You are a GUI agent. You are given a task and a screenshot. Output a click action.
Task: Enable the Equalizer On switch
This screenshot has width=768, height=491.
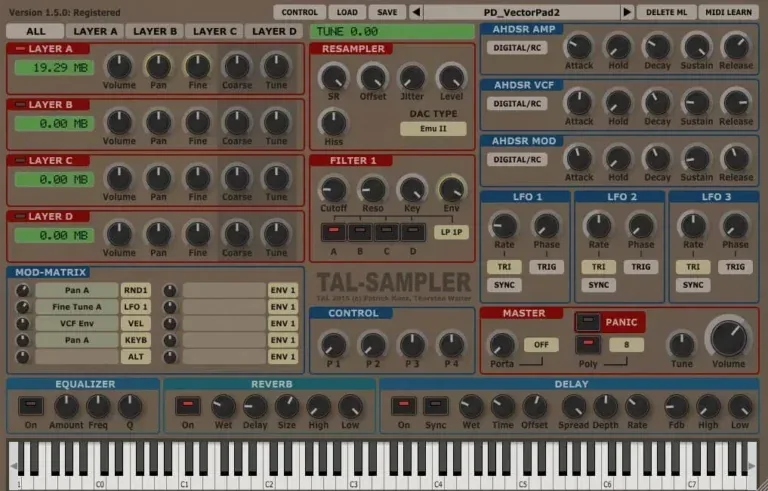point(31,406)
